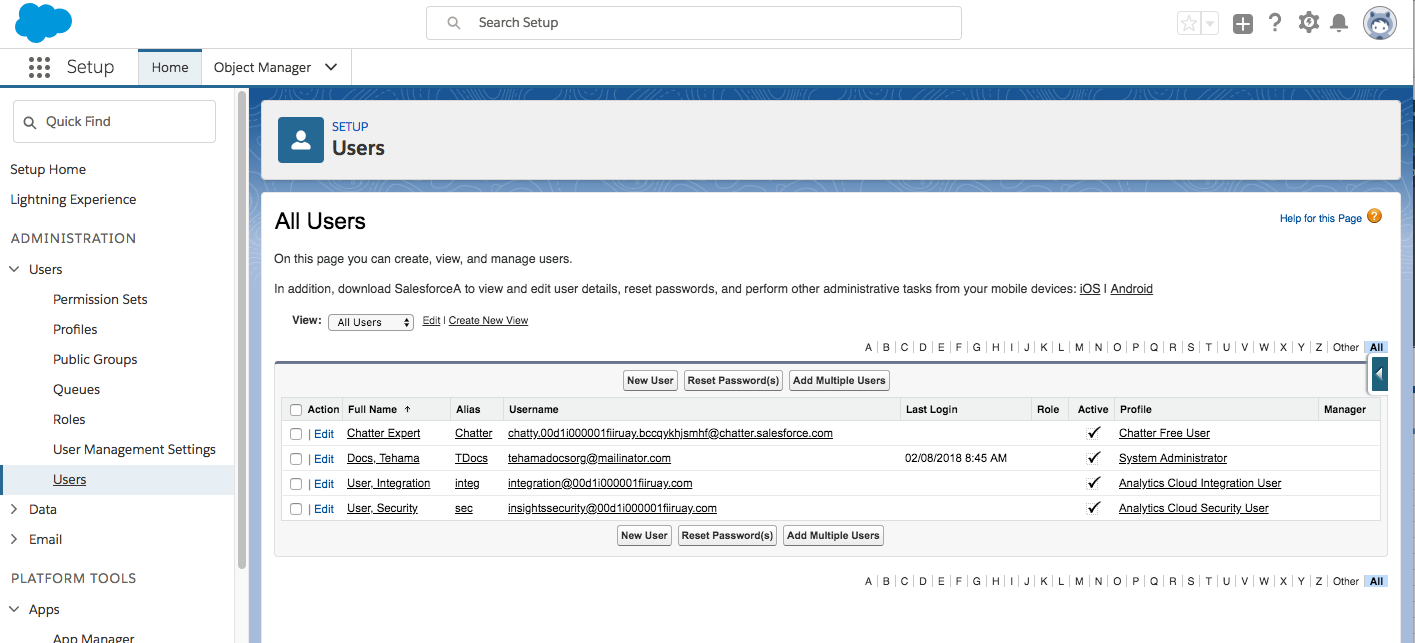
Task: Check the box for Docs, Tehama row
Action: (296, 459)
